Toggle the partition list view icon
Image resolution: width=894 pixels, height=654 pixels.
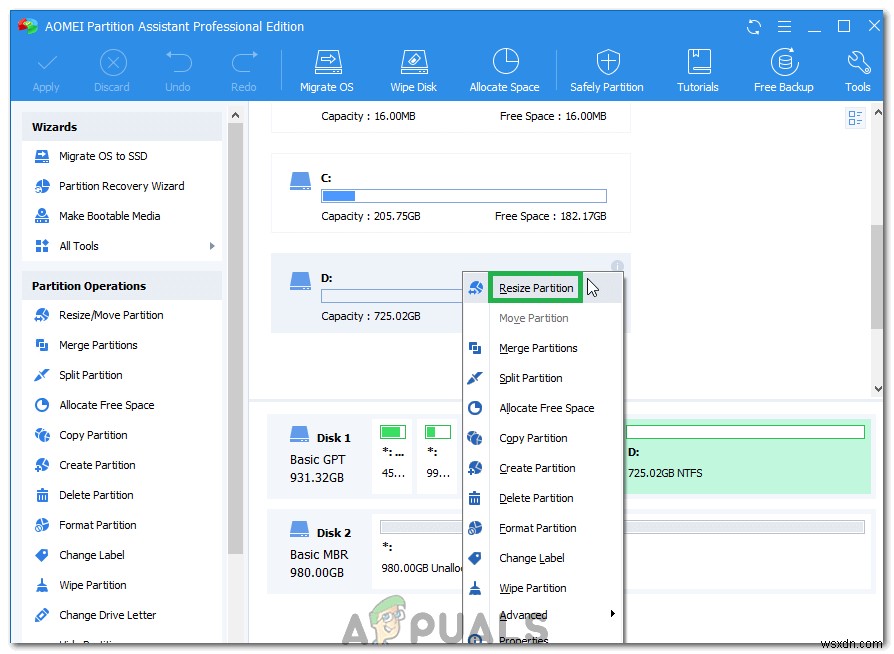855,118
